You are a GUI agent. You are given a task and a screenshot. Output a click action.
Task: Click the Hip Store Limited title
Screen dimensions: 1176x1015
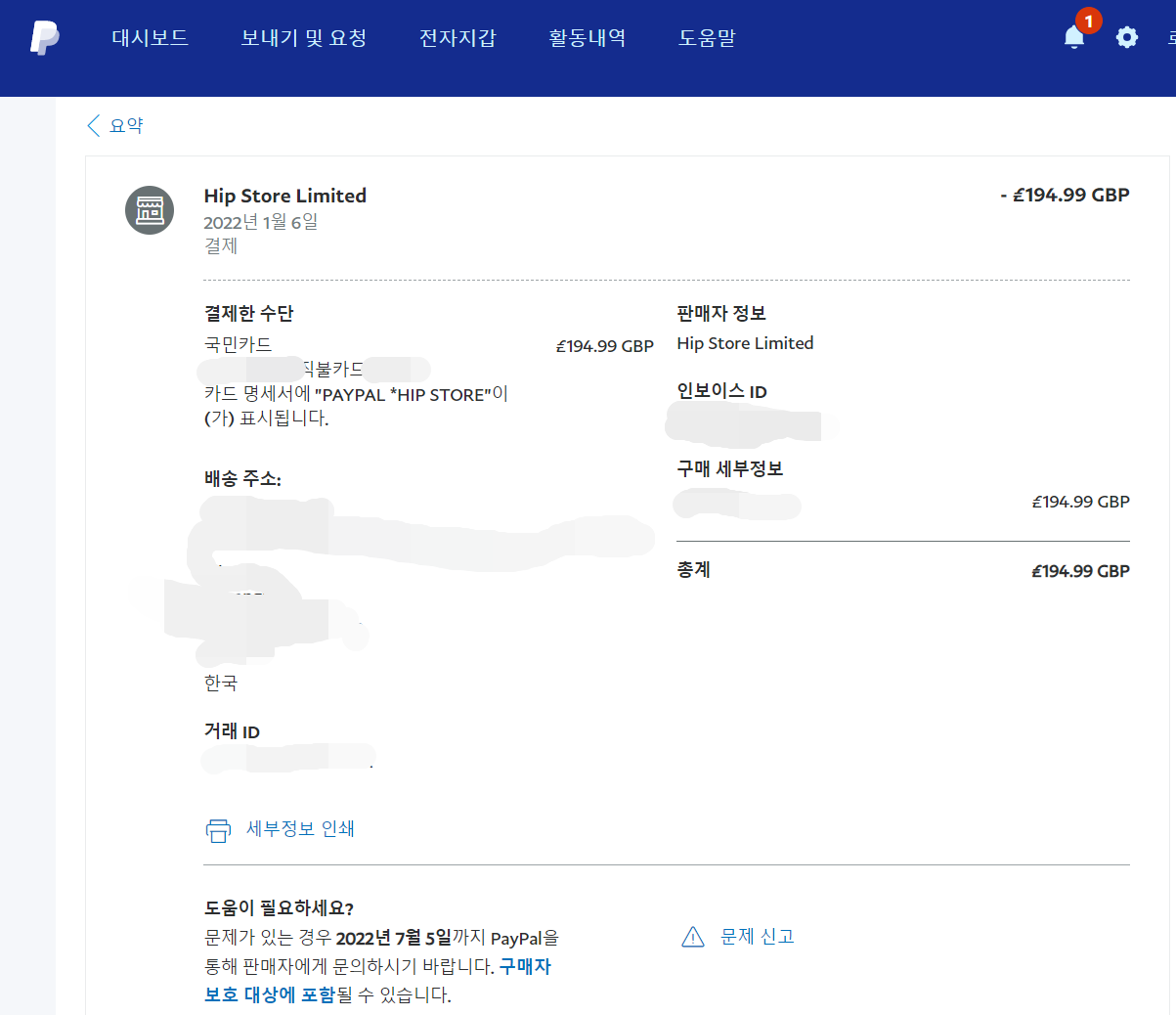coord(285,196)
